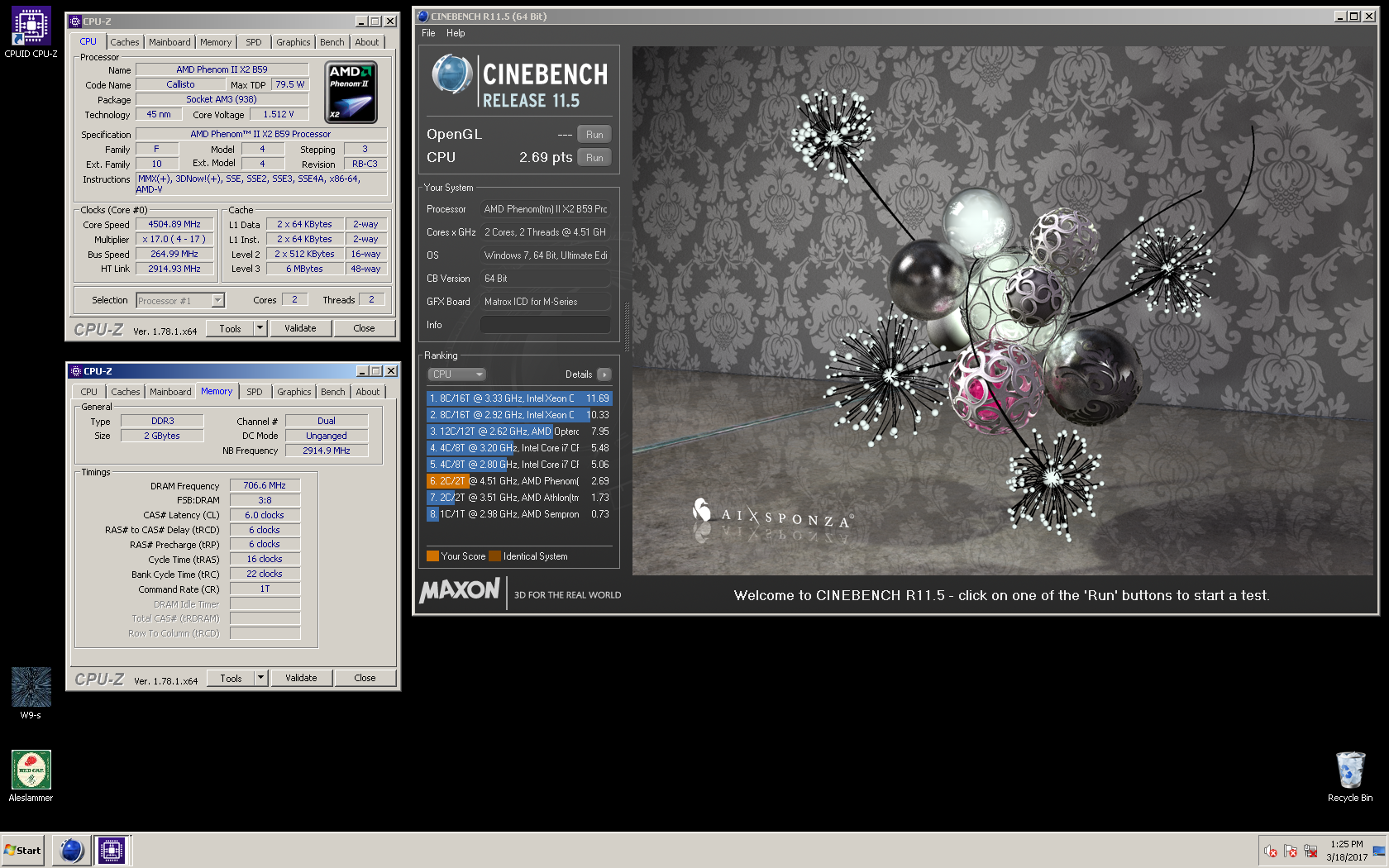Click the Cinebench taskbar icon
The height and width of the screenshot is (868, 1389).
pyautogui.click(x=72, y=850)
